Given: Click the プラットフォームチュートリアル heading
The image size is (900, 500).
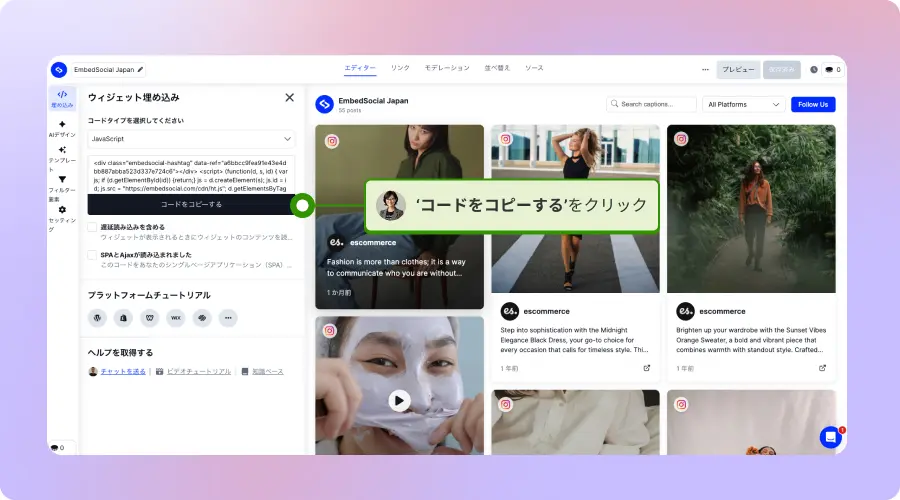Looking at the screenshot, I should click(x=149, y=295).
